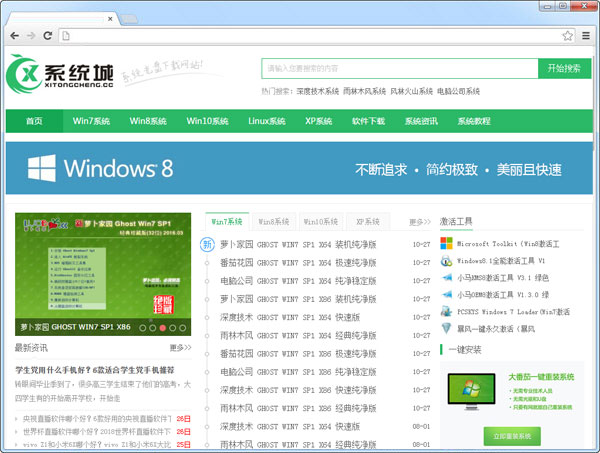
Task: Select the second carousel dot
Action: coord(153,328)
